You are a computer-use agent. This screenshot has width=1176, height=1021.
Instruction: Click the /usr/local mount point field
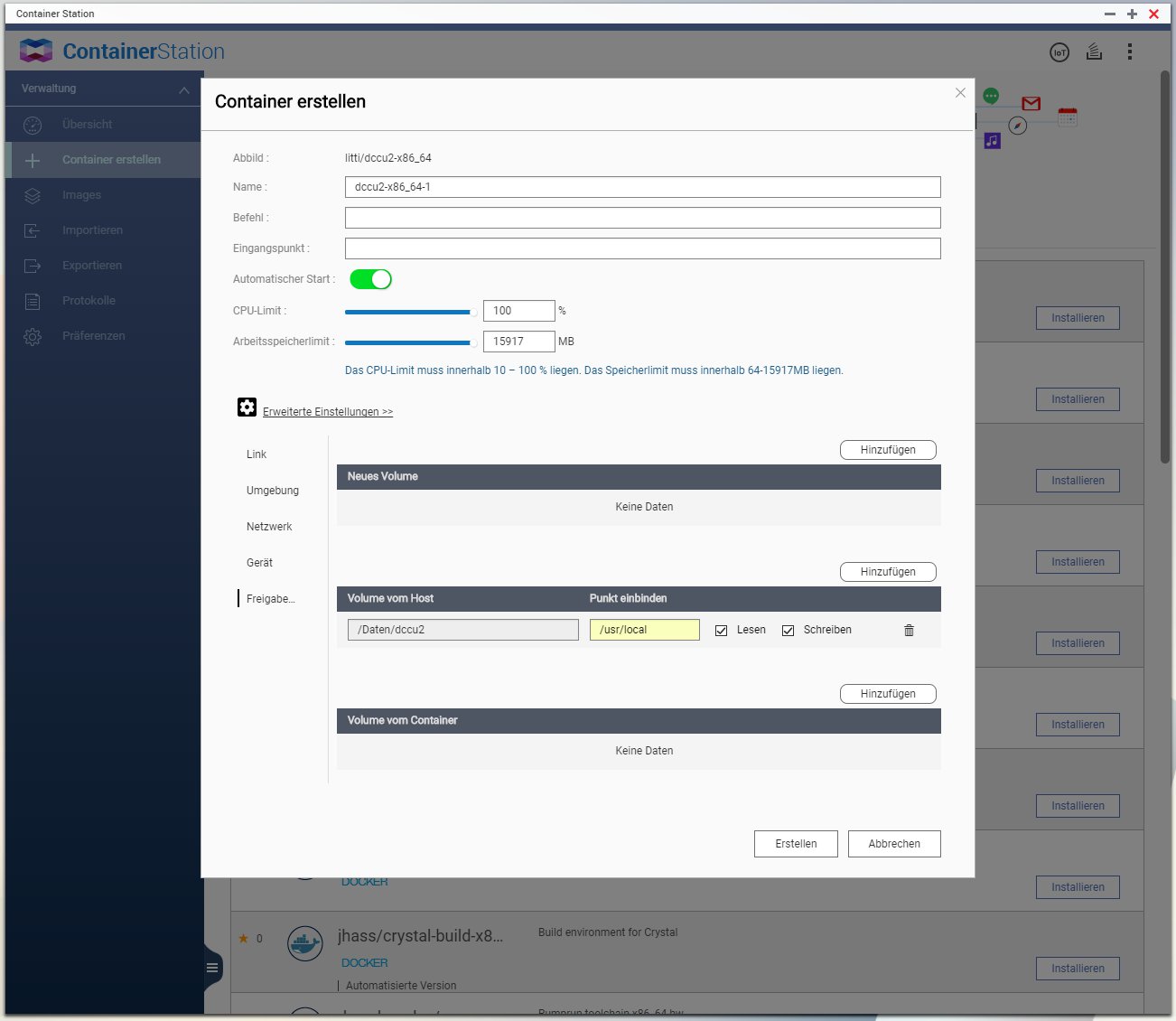(645, 630)
